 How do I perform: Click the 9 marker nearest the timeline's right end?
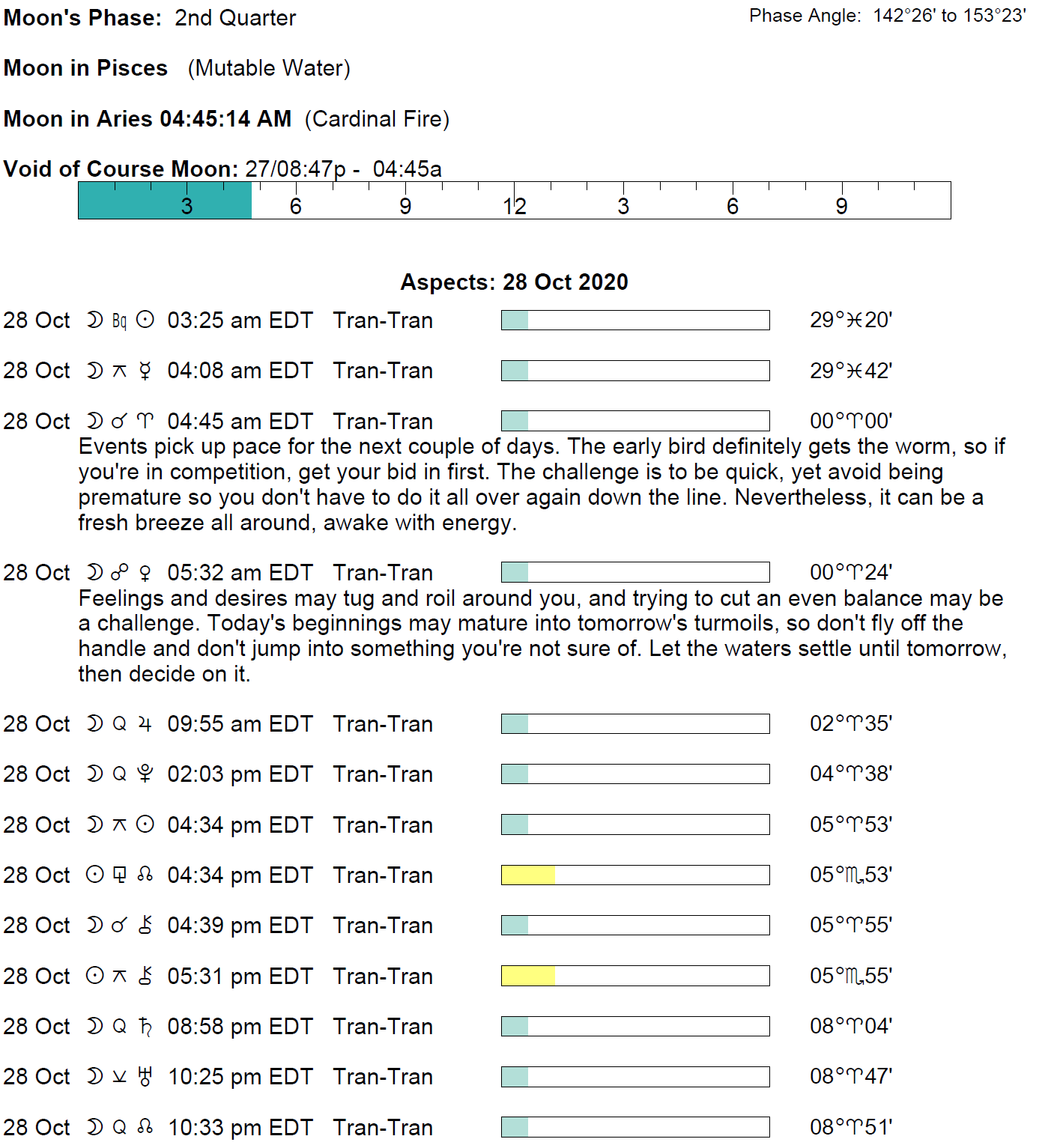point(842,206)
